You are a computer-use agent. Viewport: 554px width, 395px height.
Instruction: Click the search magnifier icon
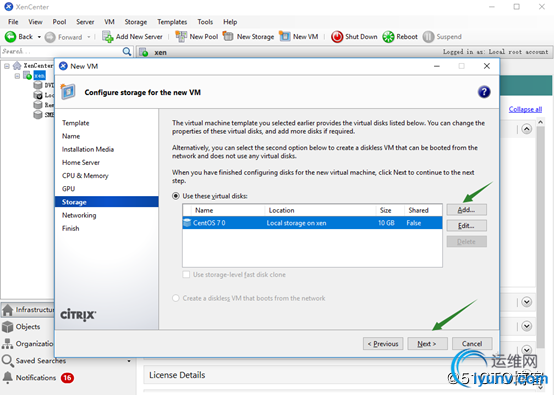tap(127, 52)
